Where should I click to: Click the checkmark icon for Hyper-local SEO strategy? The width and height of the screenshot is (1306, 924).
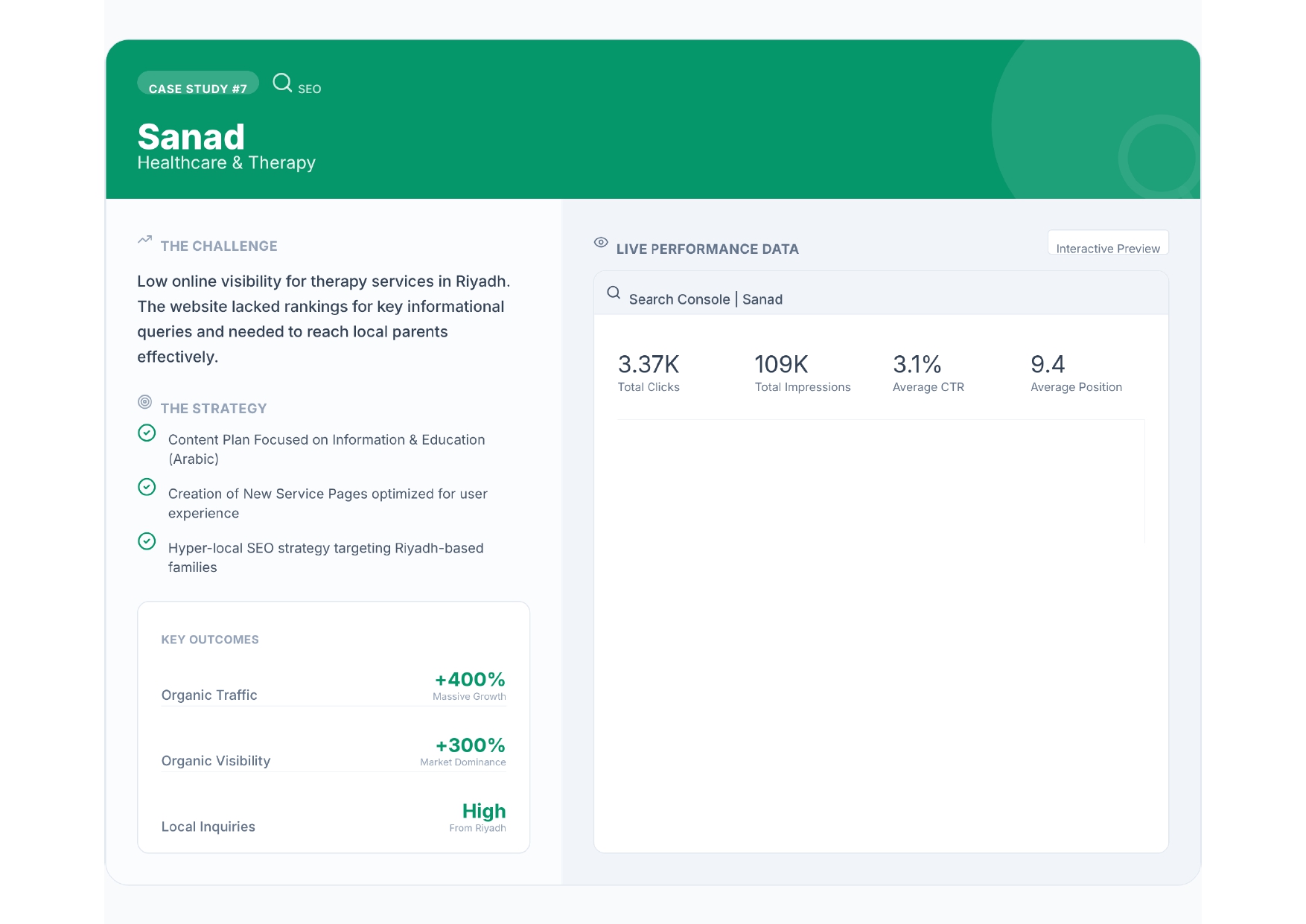[147, 541]
